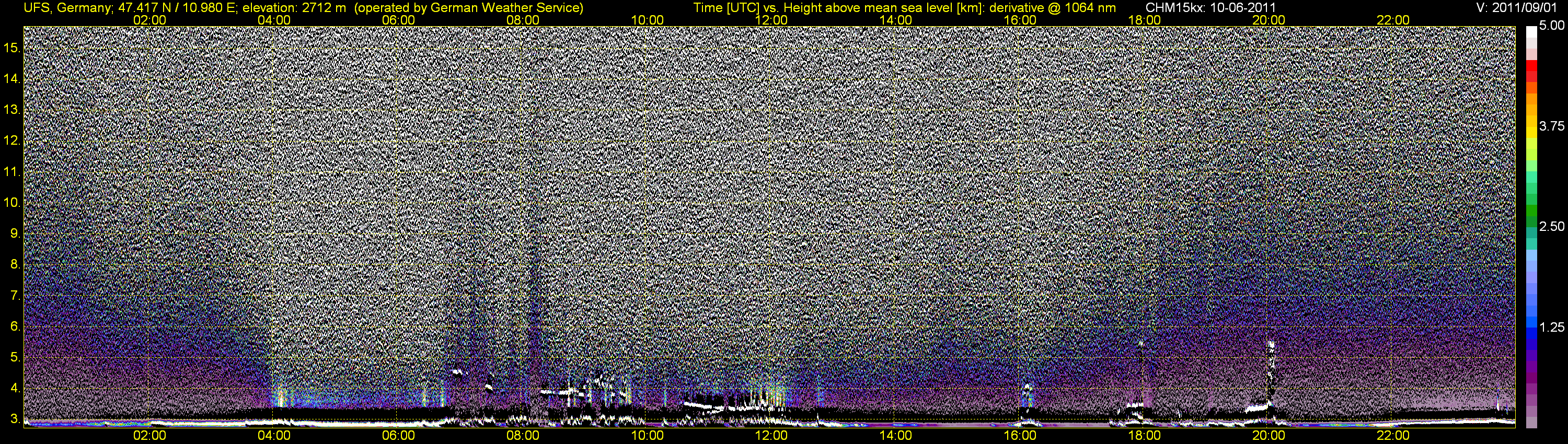Select the 08:00 tick on top time axis

(523, 20)
